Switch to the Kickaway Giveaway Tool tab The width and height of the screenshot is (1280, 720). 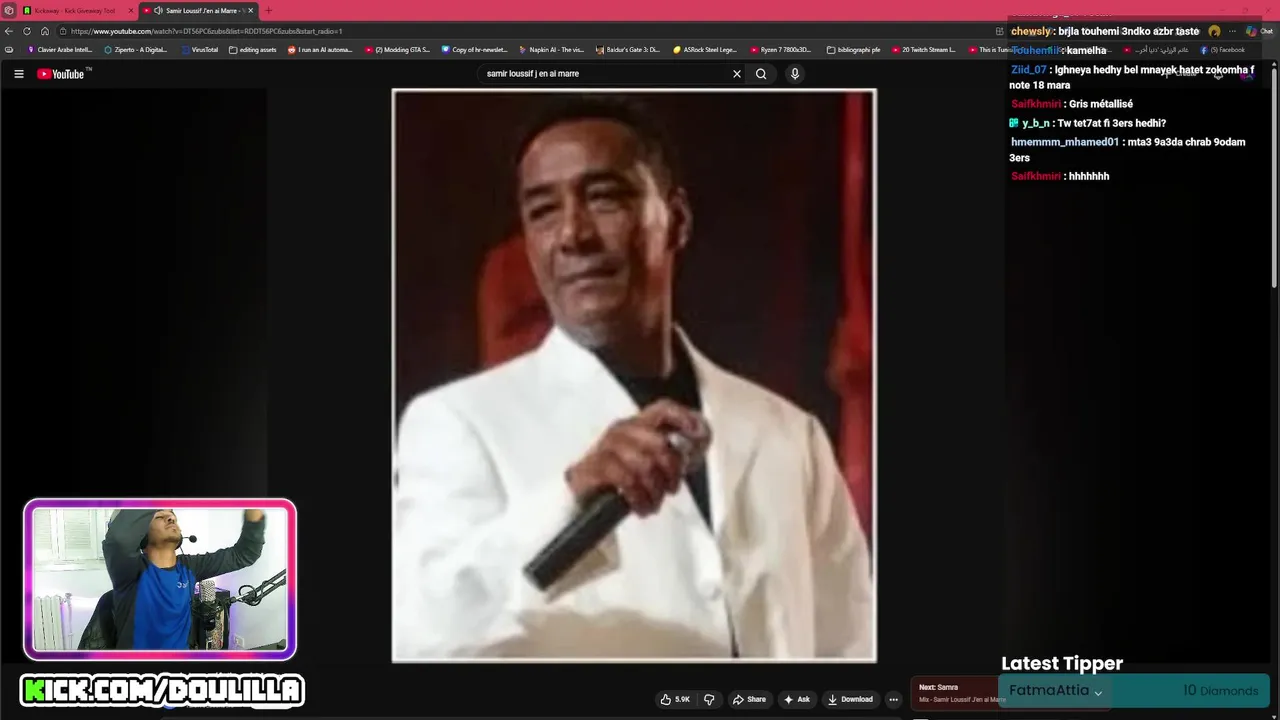click(78, 10)
